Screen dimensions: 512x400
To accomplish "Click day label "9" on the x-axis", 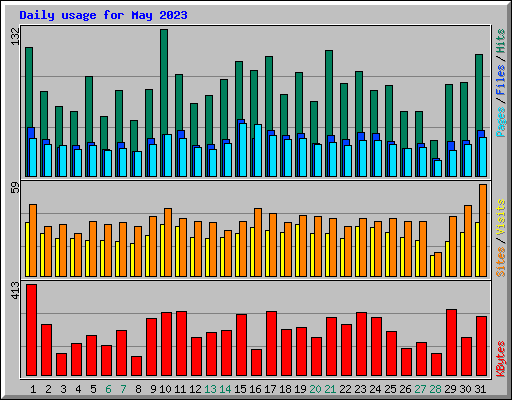I will pos(153,389).
